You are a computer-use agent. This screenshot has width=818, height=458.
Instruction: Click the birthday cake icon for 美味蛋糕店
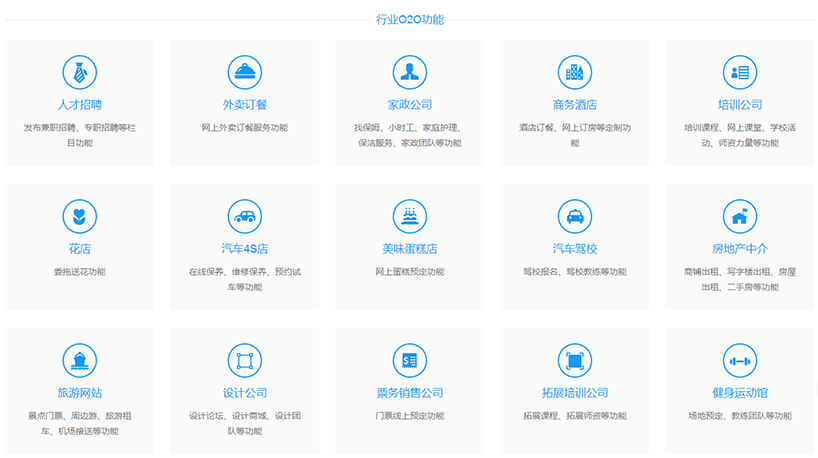pos(409,216)
